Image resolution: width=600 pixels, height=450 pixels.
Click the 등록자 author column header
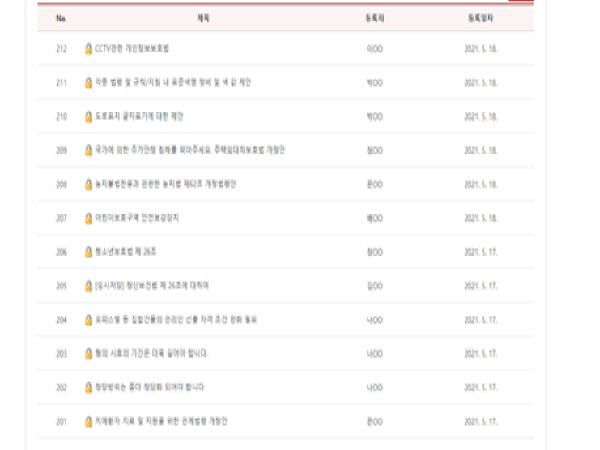tap(375, 18)
